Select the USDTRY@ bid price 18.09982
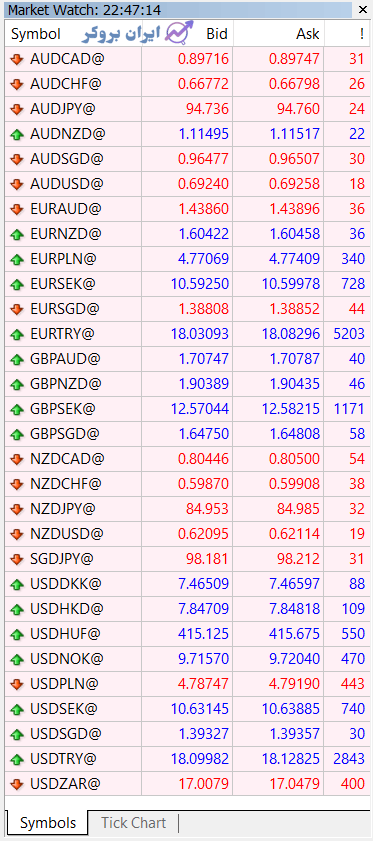 [x=200, y=759]
